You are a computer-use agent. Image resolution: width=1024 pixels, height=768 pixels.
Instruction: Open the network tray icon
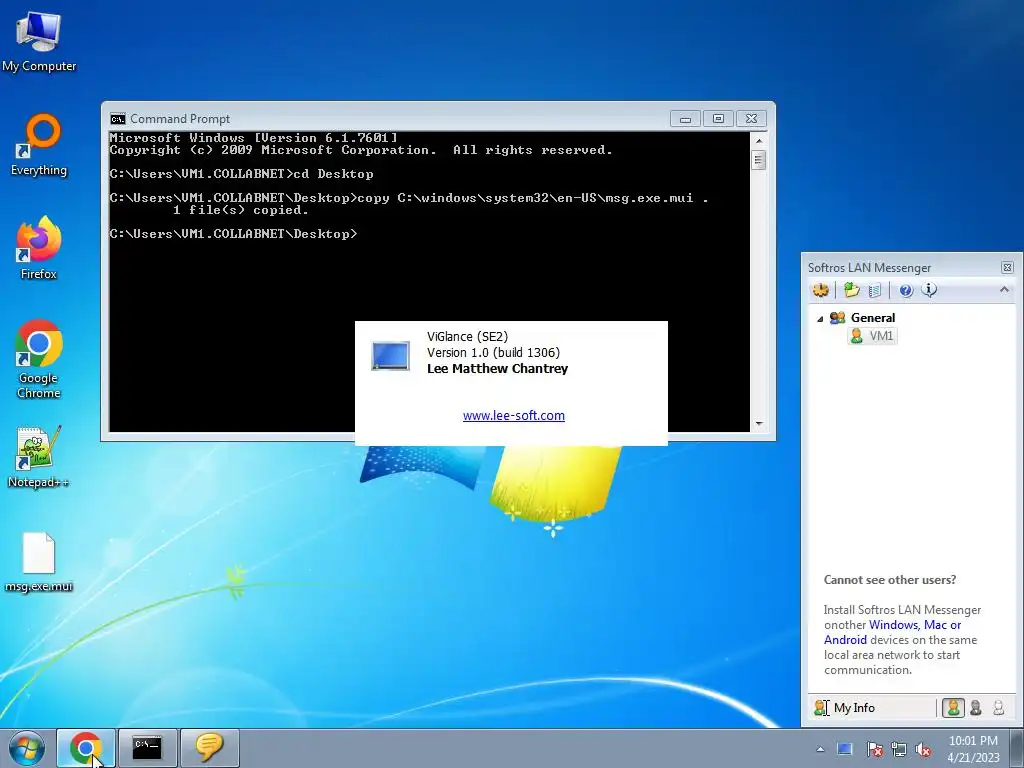(x=899, y=750)
